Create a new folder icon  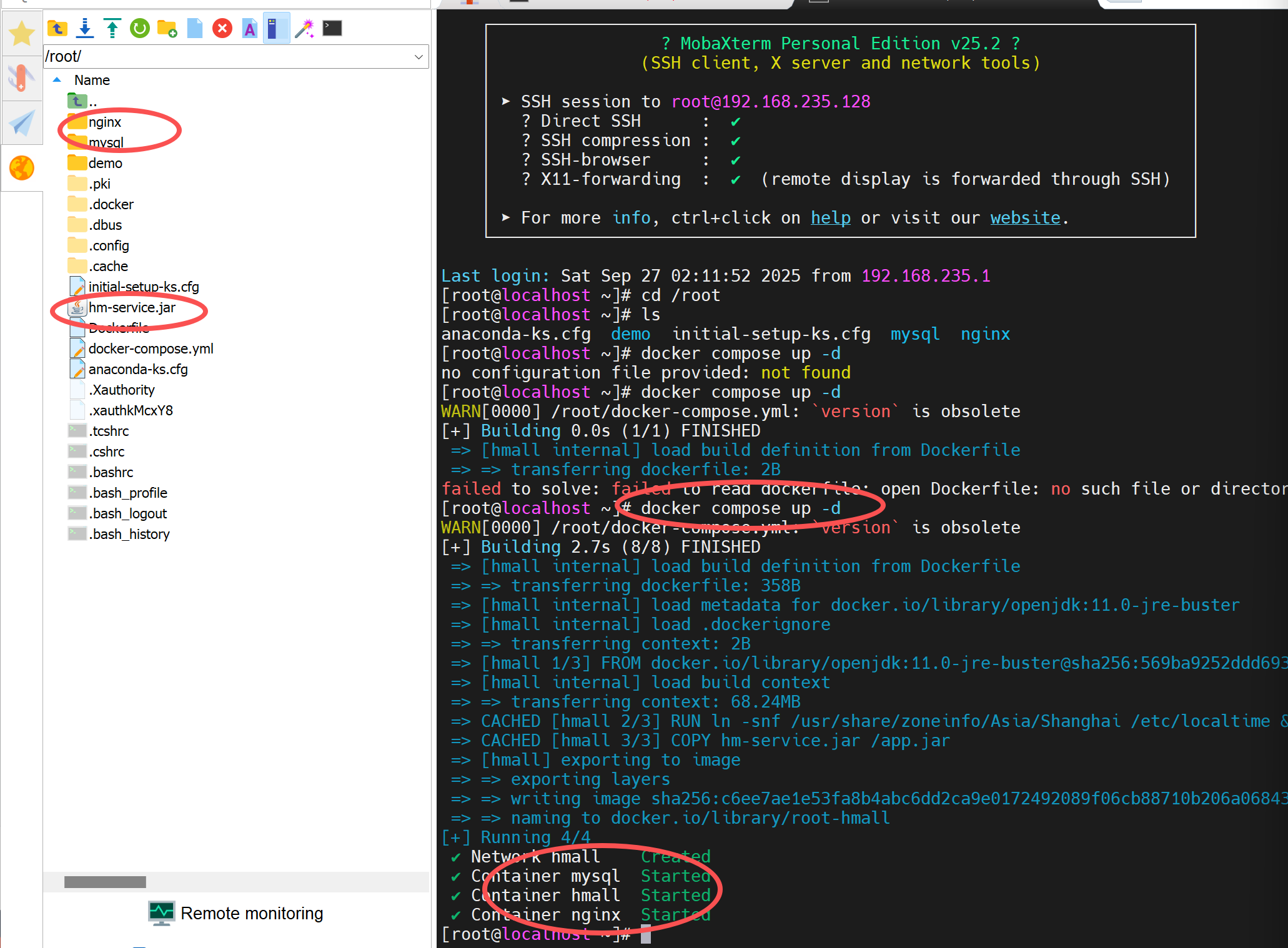pos(167,28)
